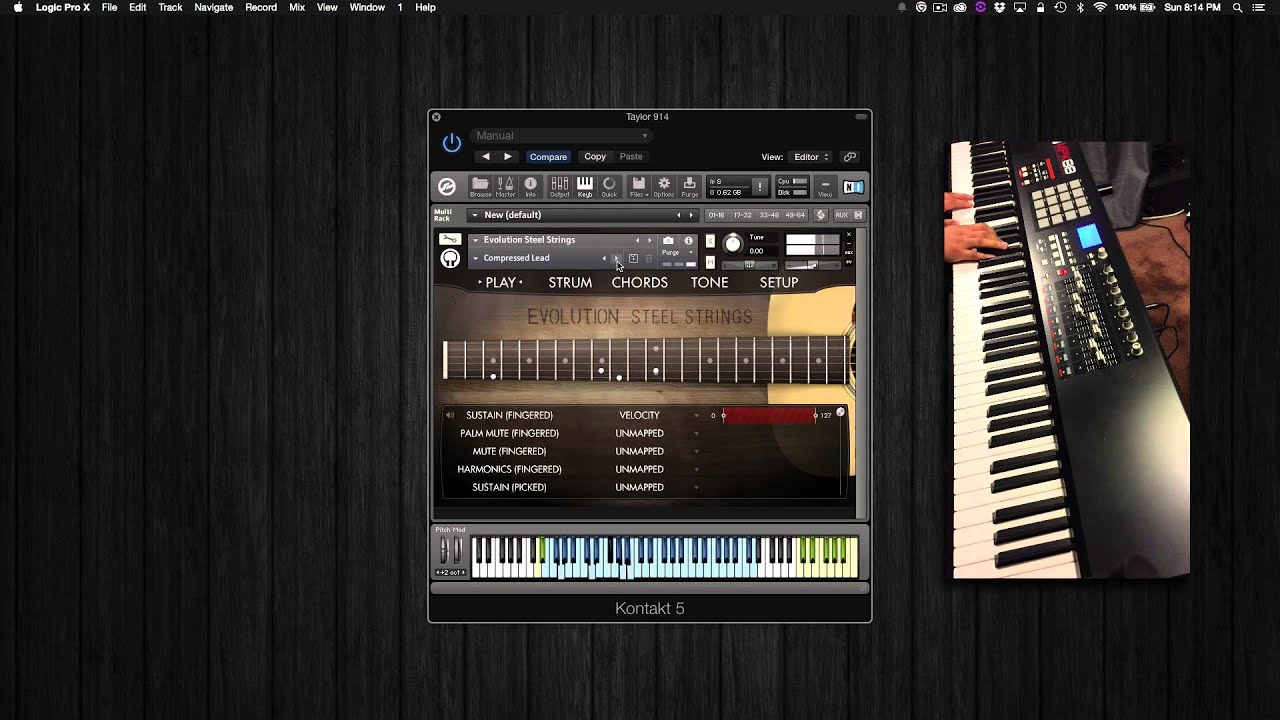Screen dimensions: 1280x720
Task: Open Palm Mute (Fingered) mapping dropdown
Action: click(x=697, y=433)
